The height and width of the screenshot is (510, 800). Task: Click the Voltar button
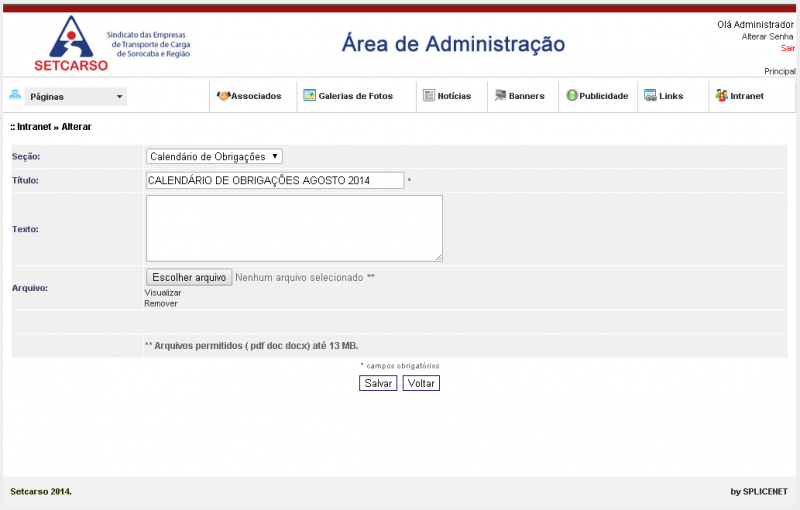coord(421,384)
